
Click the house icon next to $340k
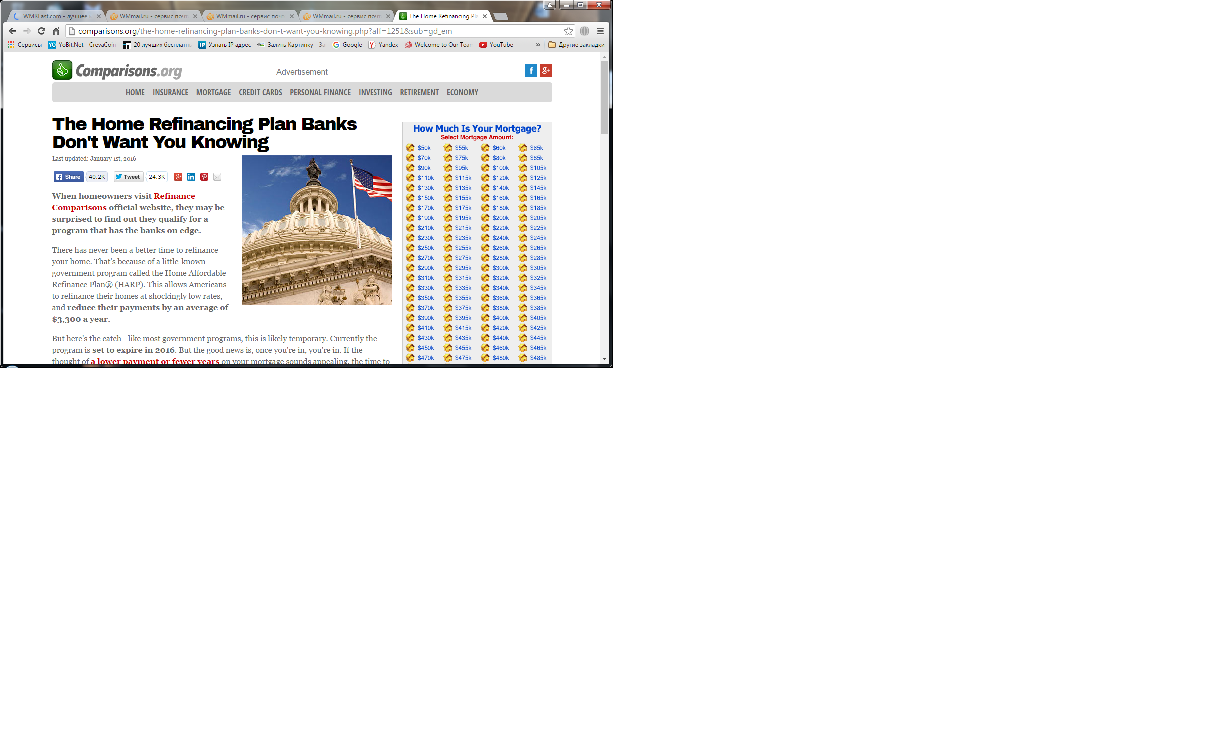coord(485,288)
